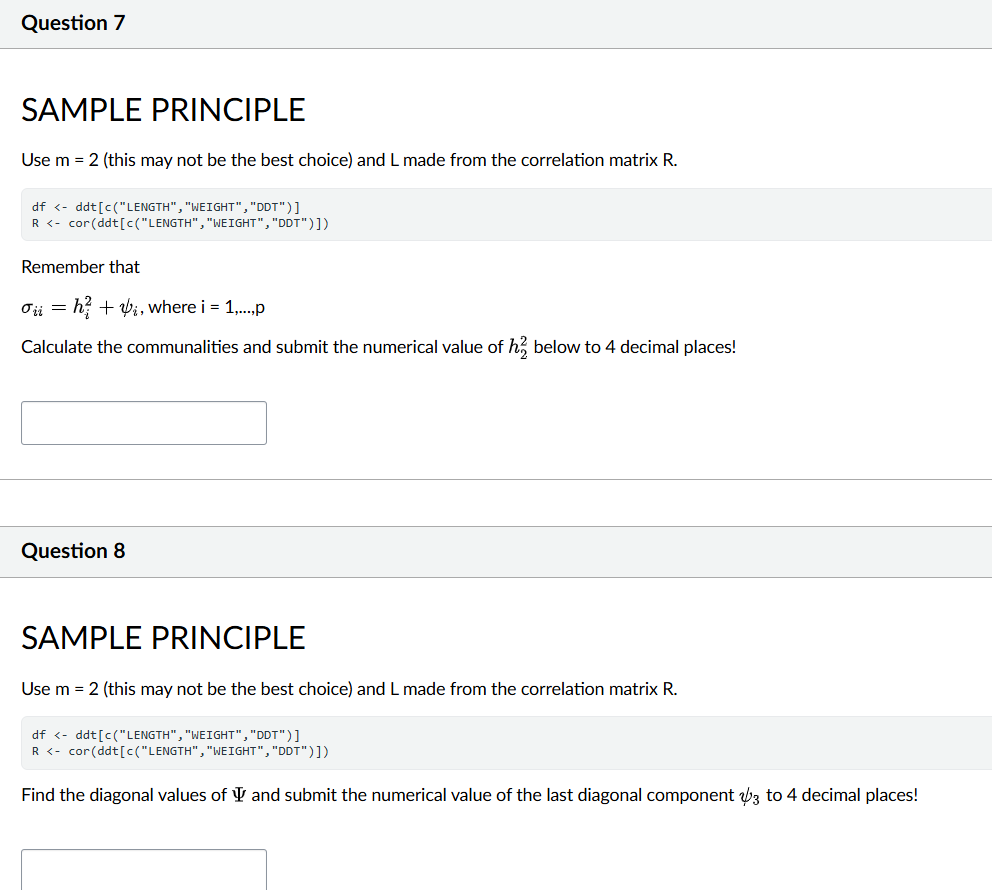Select the 'Remember that' text line
The width and height of the screenshot is (992, 890).
(x=81, y=267)
